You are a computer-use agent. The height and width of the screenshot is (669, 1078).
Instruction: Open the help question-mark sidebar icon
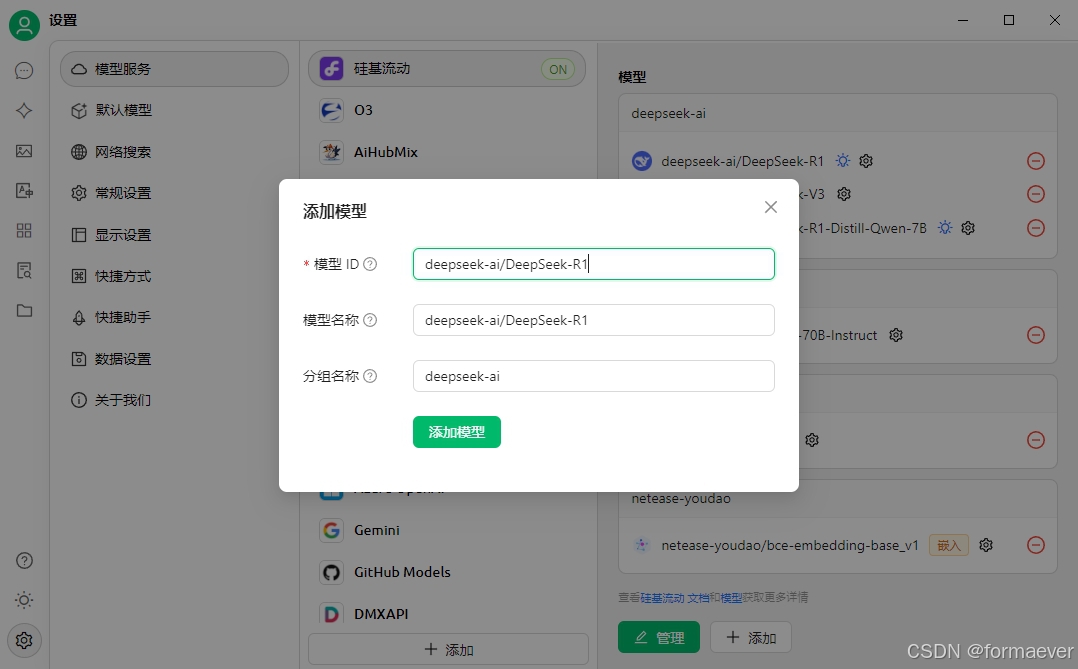point(24,561)
